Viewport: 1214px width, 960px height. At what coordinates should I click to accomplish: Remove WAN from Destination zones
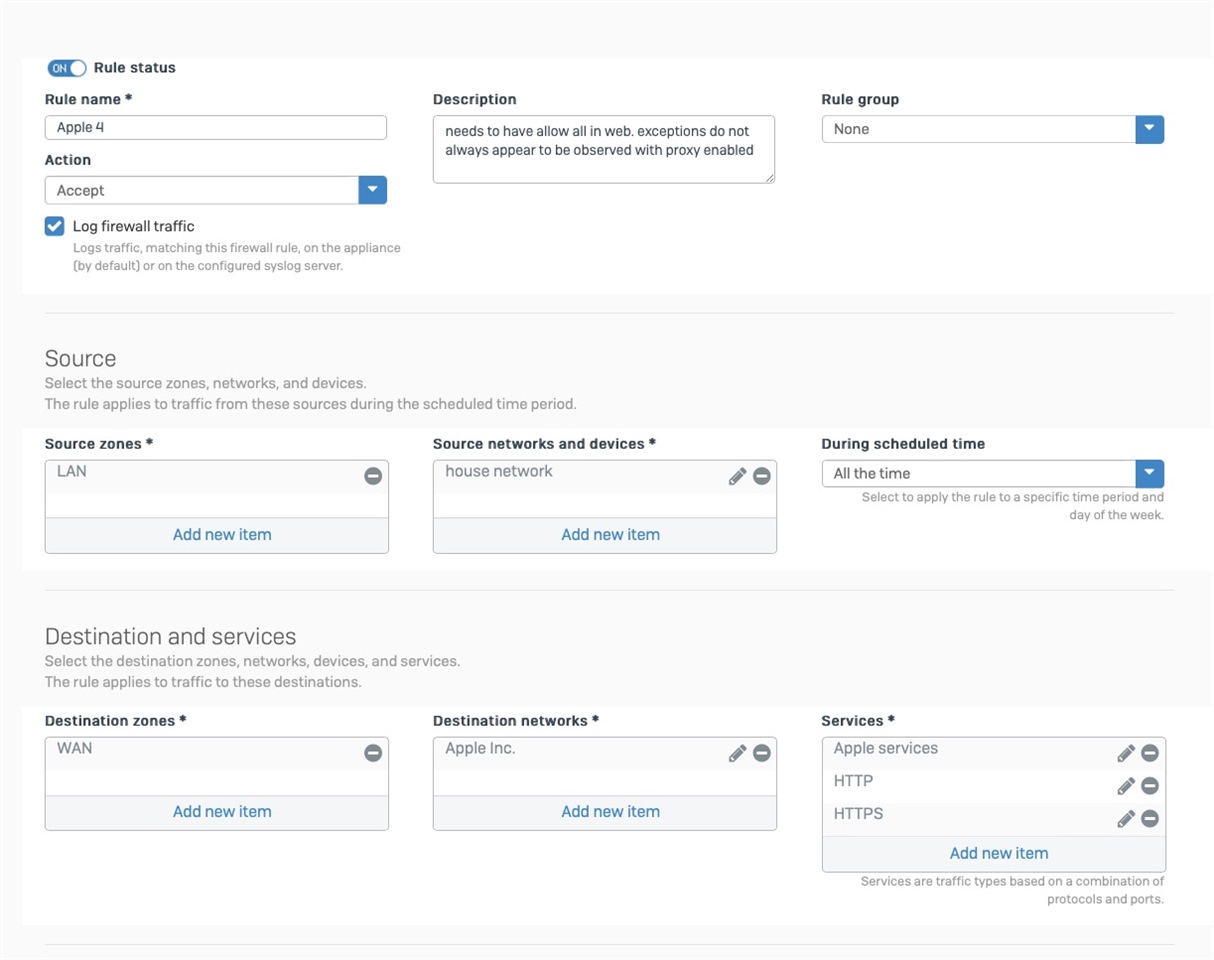pos(373,753)
